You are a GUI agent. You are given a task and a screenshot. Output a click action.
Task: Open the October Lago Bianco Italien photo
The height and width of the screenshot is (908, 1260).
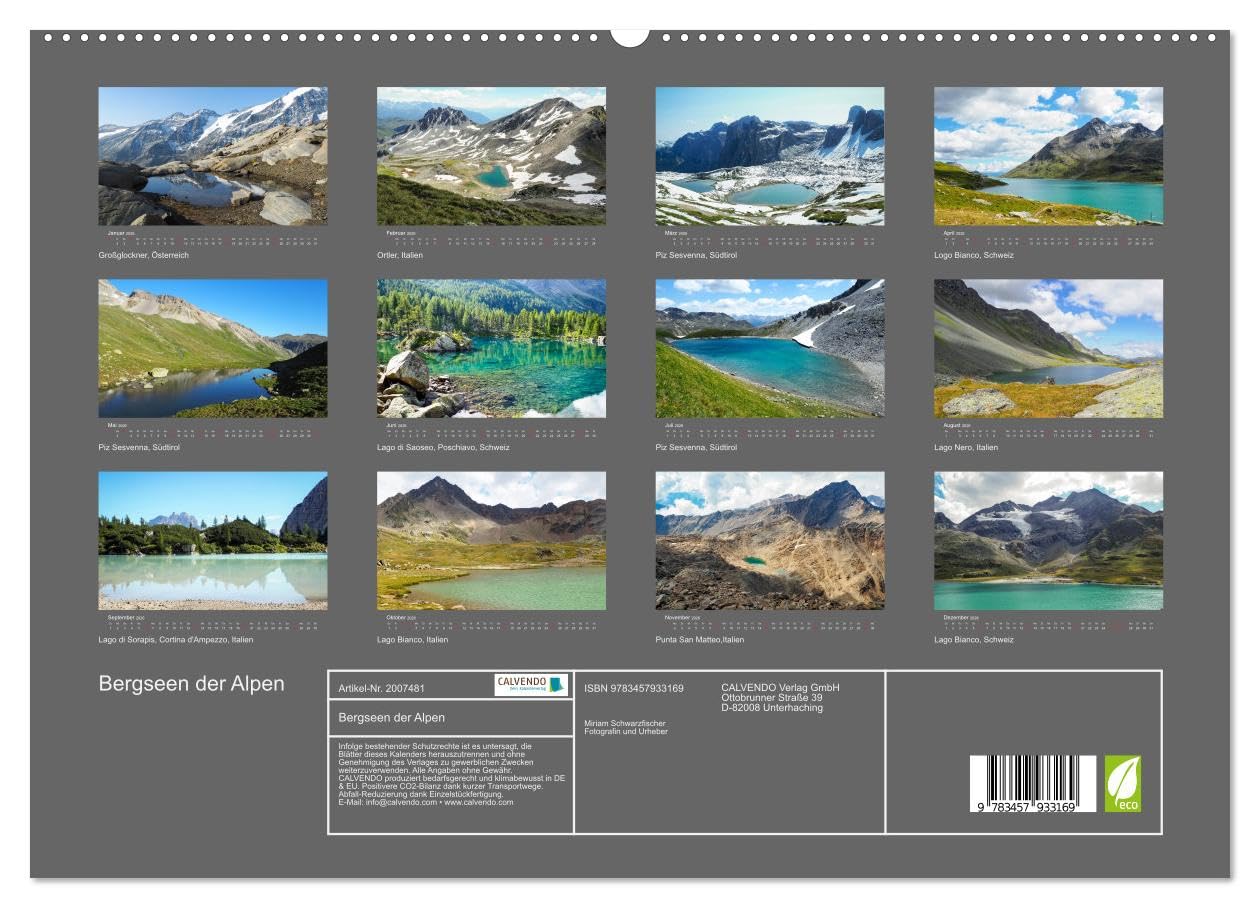tap(491, 541)
